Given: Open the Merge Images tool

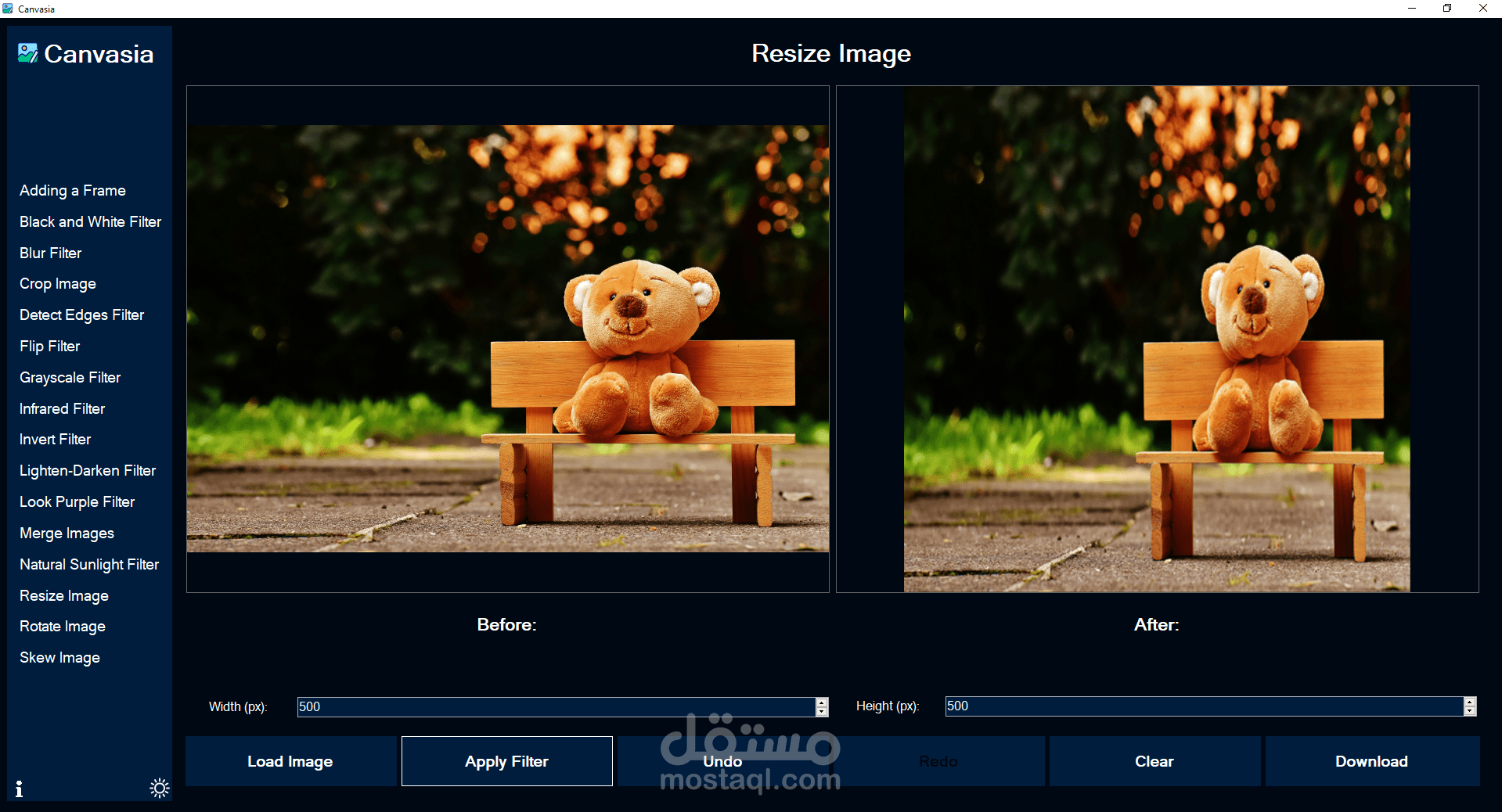Looking at the screenshot, I should pyautogui.click(x=67, y=534).
